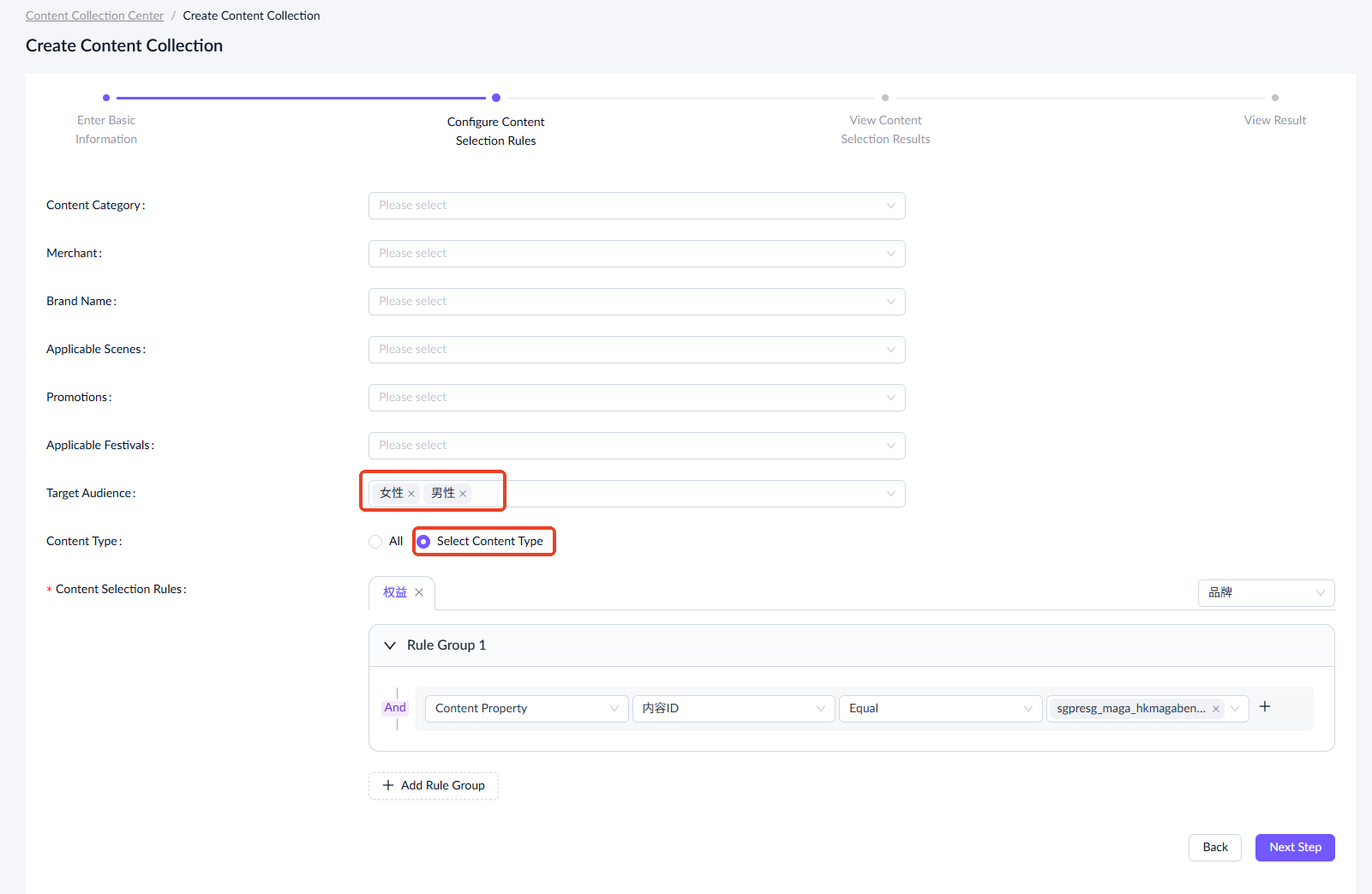This screenshot has width=1372, height=894.
Task: Open the Content Collection Center breadcrumb link
Action: (94, 15)
